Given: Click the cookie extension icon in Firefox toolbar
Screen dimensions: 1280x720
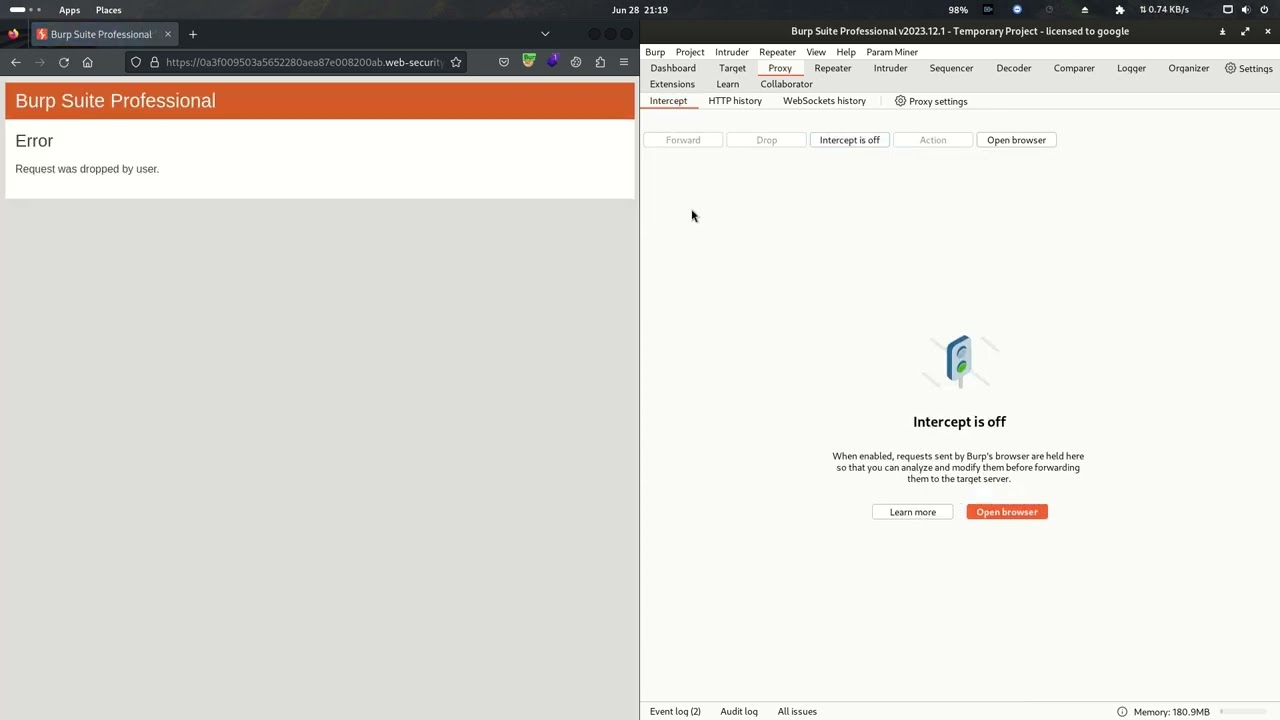Looking at the screenshot, I should pos(576,62).
